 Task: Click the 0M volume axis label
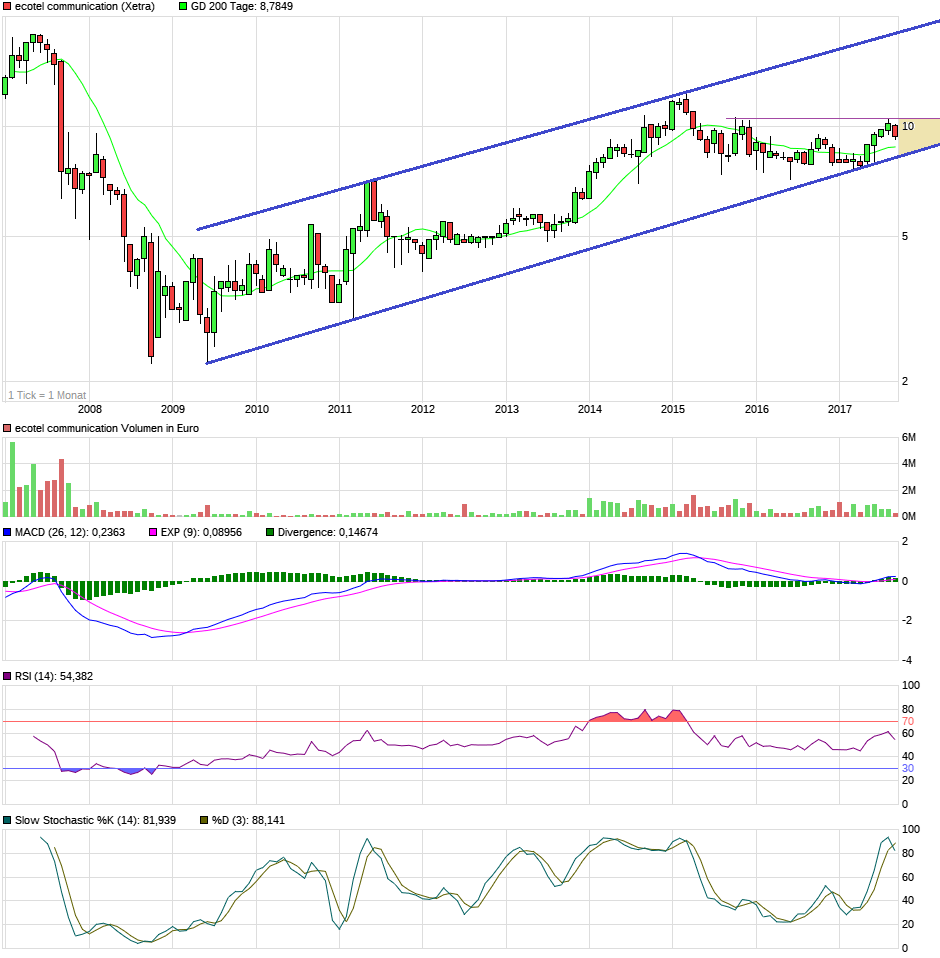click(909, 516)
